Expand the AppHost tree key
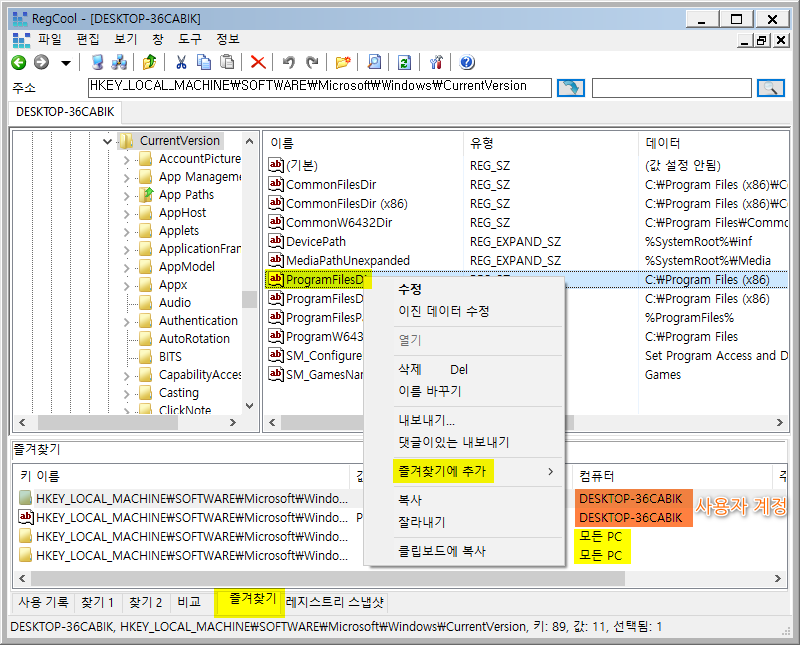 pos(126,214)
